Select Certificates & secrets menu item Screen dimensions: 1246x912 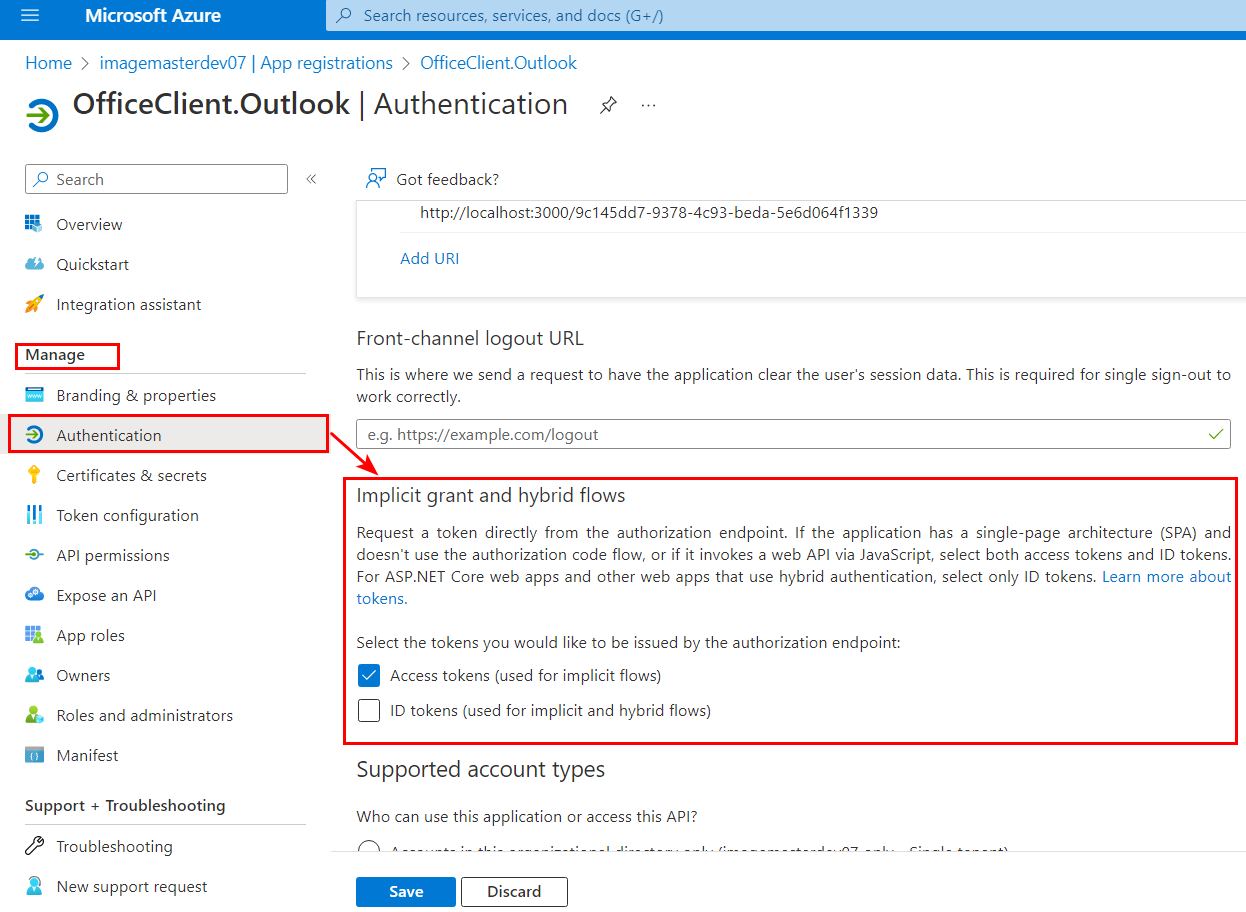[x=131, y=475]
